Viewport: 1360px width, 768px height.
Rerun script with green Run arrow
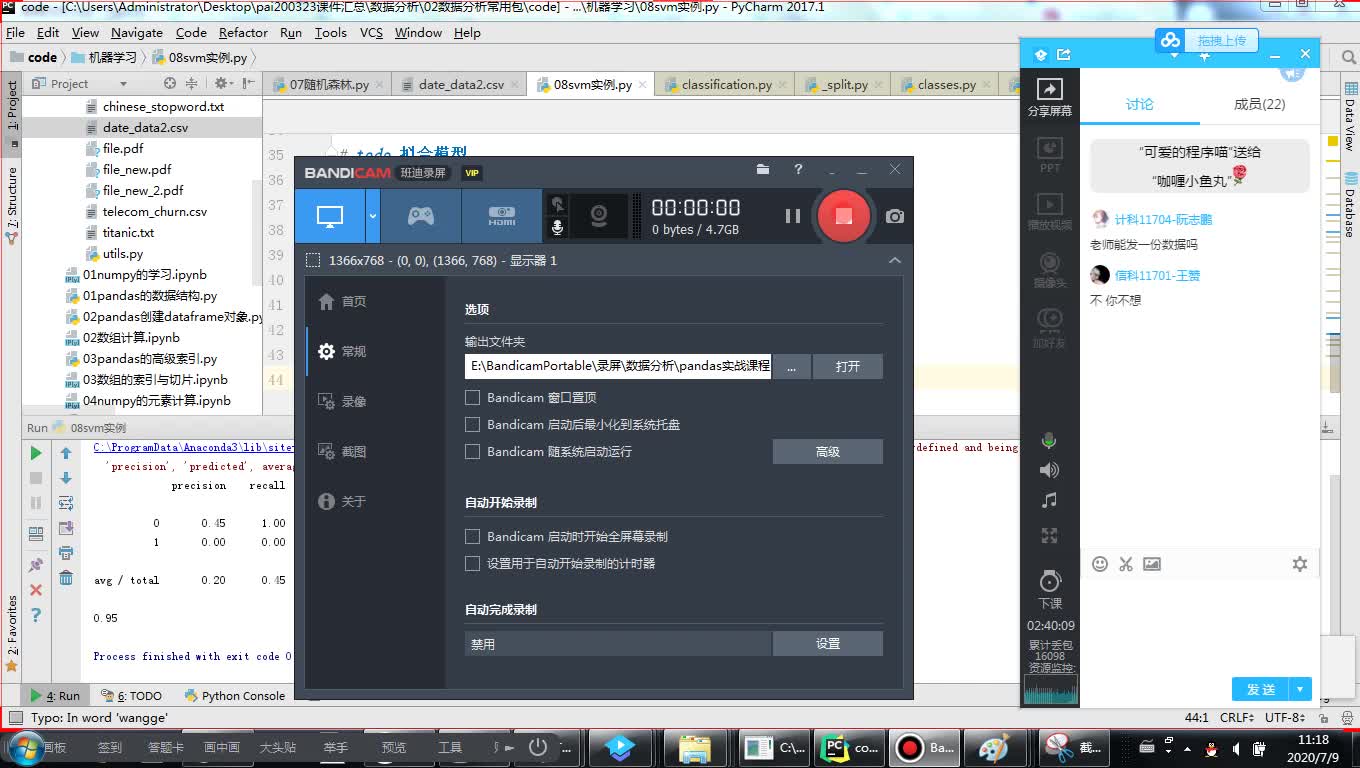click(x=36, y=453)
